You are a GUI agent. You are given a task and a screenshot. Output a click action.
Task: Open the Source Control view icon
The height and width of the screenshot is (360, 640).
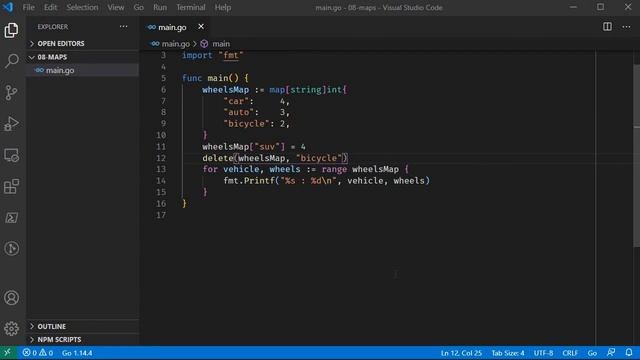click(11, 93)
